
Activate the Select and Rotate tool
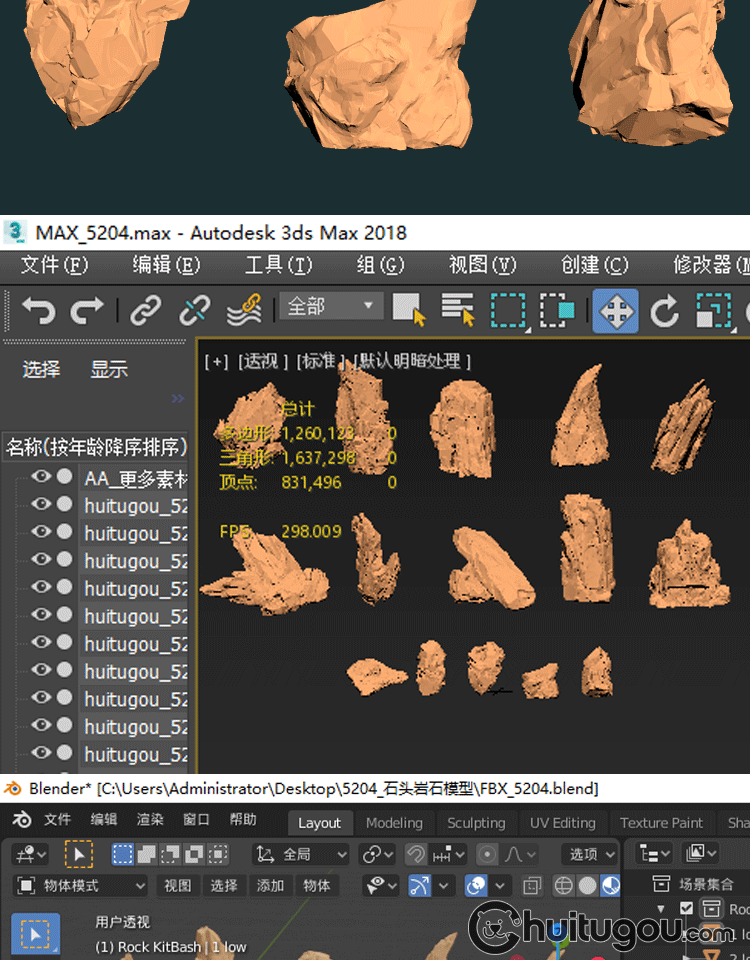coord(665,311)
